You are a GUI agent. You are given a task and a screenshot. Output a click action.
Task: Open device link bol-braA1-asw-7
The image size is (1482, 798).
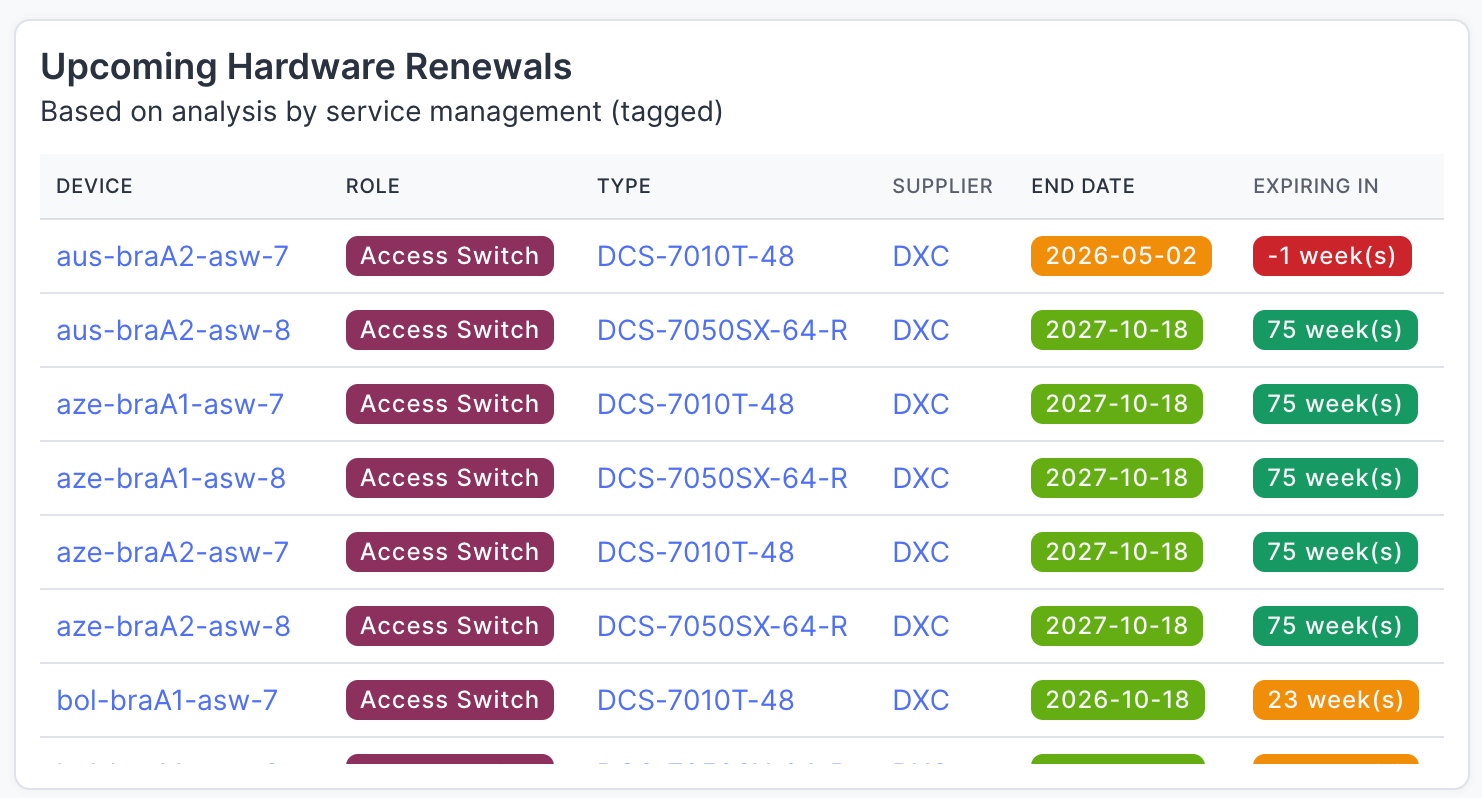pyautogui.click(x=167, y=700)
